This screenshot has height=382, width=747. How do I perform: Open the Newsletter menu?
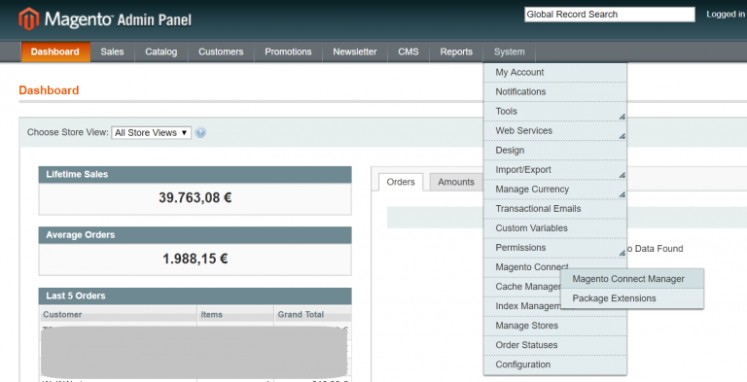[x=355, y=52]
